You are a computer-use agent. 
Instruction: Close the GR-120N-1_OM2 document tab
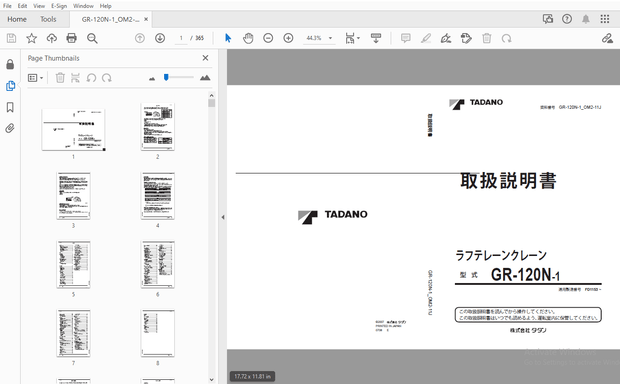(x=146, y=19)
